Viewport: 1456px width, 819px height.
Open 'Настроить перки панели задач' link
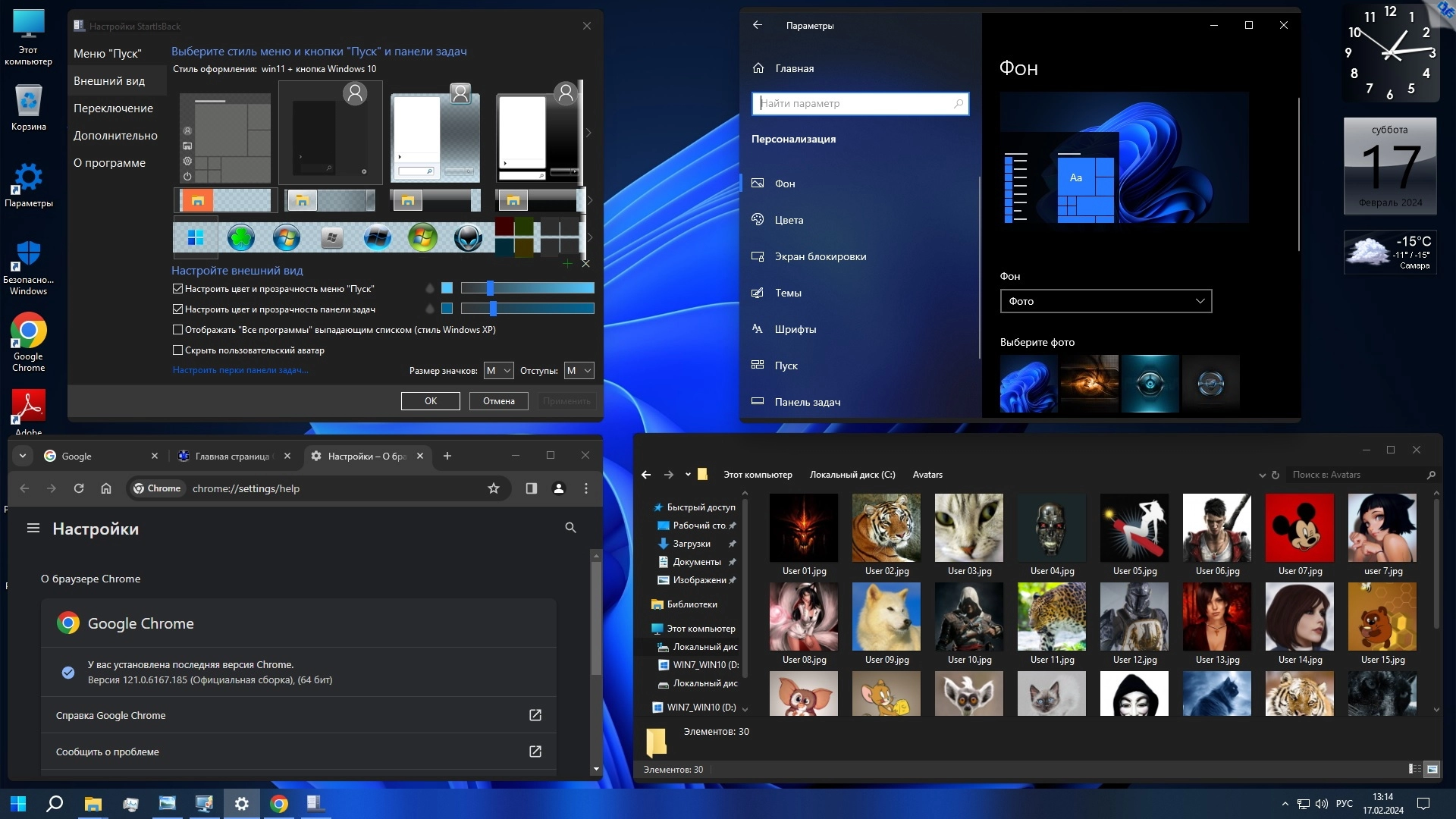[240, 370]
